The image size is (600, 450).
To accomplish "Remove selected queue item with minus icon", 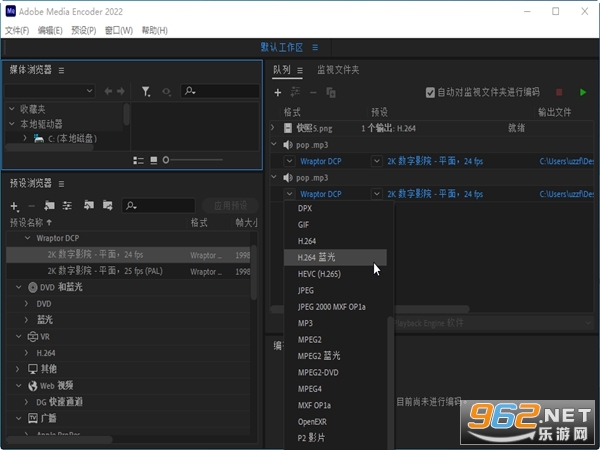I will pyautogui.click(x=313, y=93).
